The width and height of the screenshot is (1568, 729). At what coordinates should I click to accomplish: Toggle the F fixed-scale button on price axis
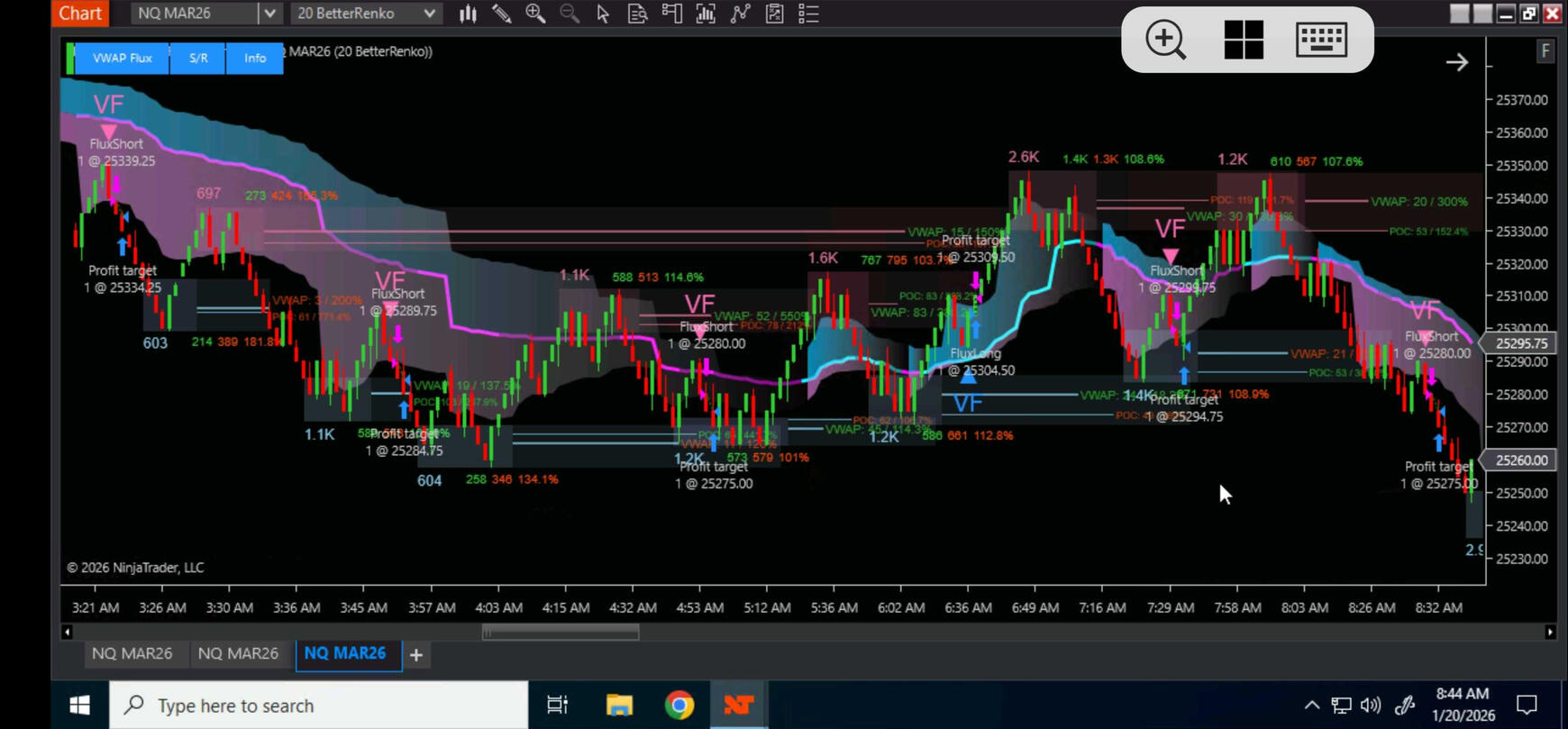pos(1545,51)
